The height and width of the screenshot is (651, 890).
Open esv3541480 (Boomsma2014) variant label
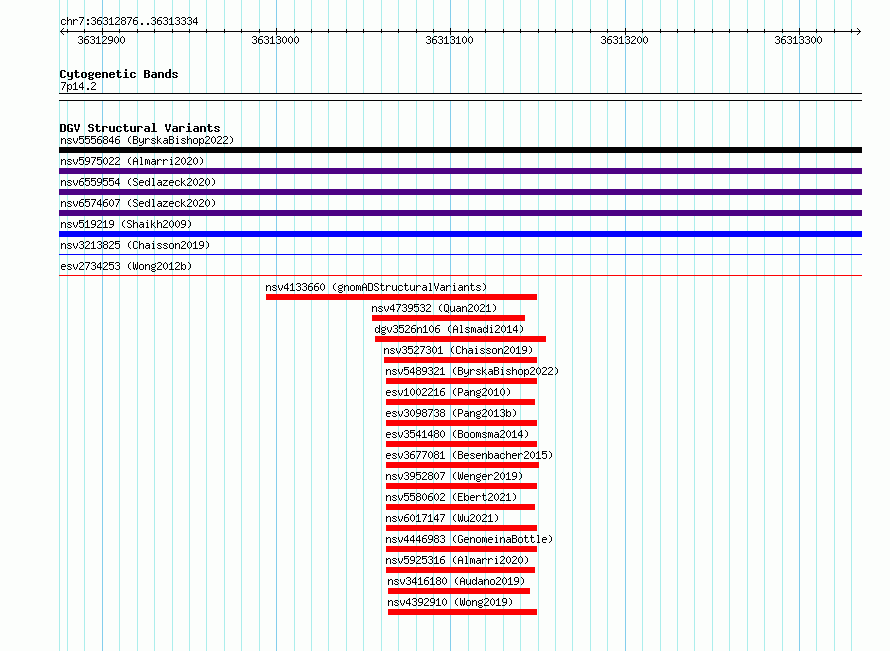point(457,434)
